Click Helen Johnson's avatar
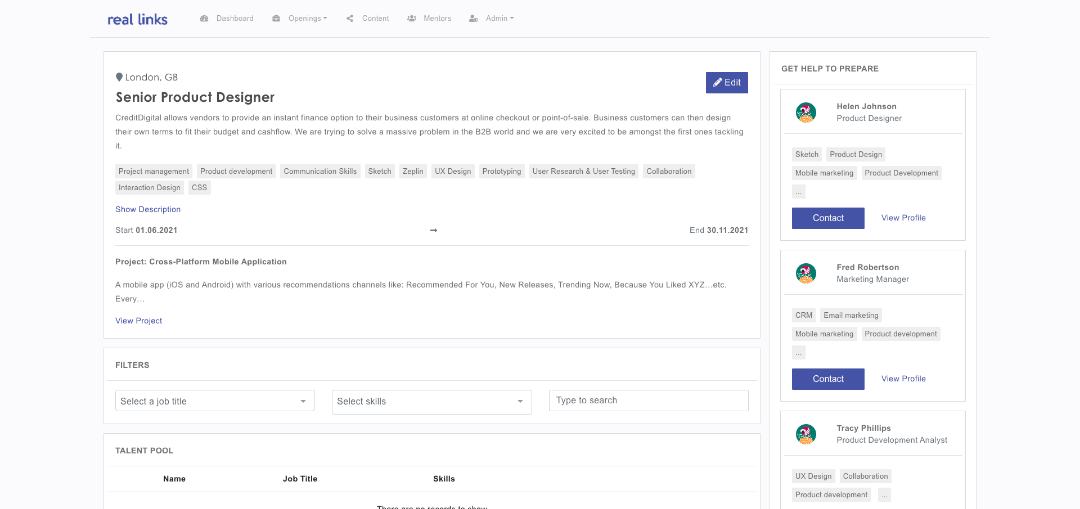1080x509 pixels. (x=806, y=112)
